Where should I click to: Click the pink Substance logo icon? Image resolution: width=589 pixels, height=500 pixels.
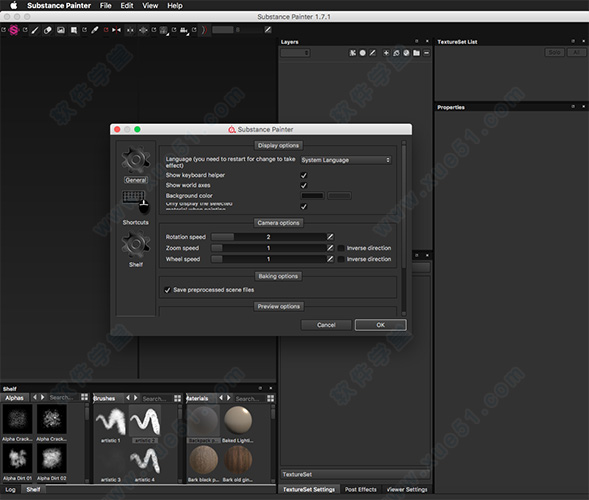14,30
